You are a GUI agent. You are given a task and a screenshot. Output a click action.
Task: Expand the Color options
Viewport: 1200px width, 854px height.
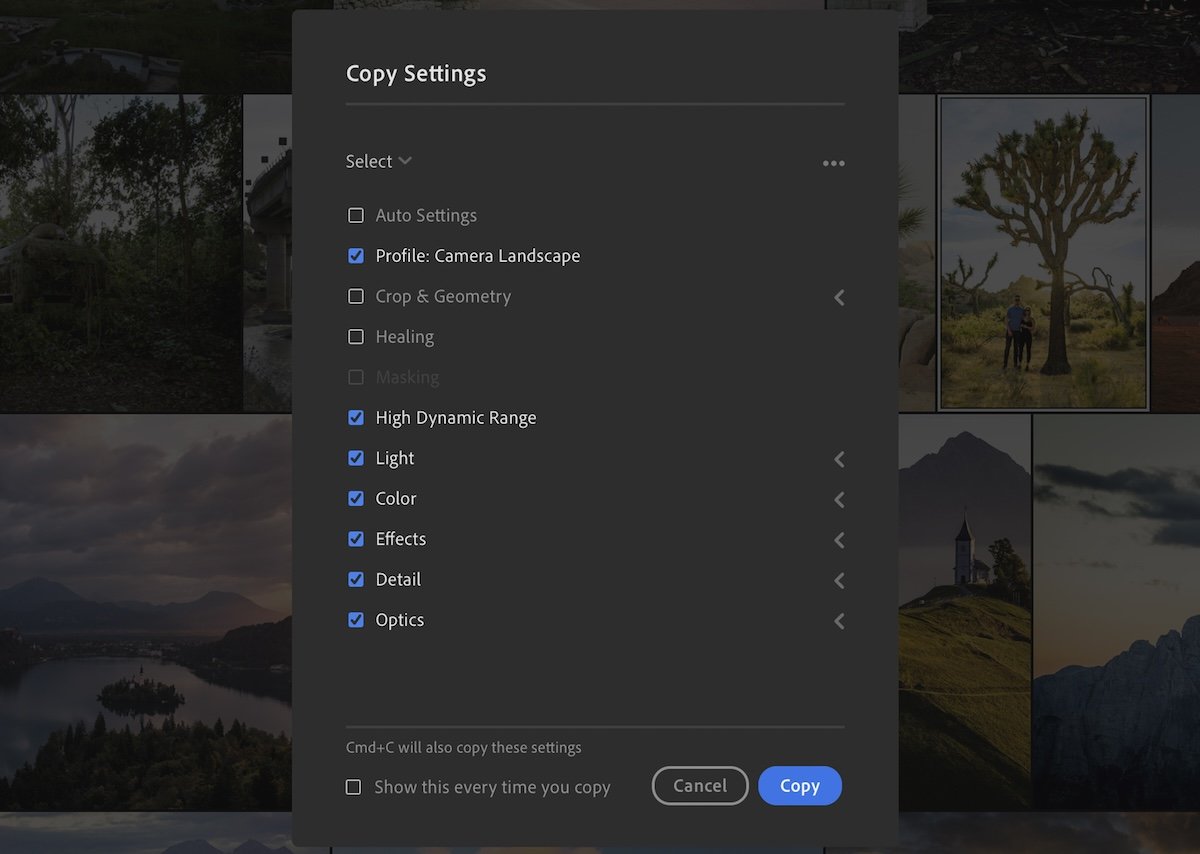838,500
